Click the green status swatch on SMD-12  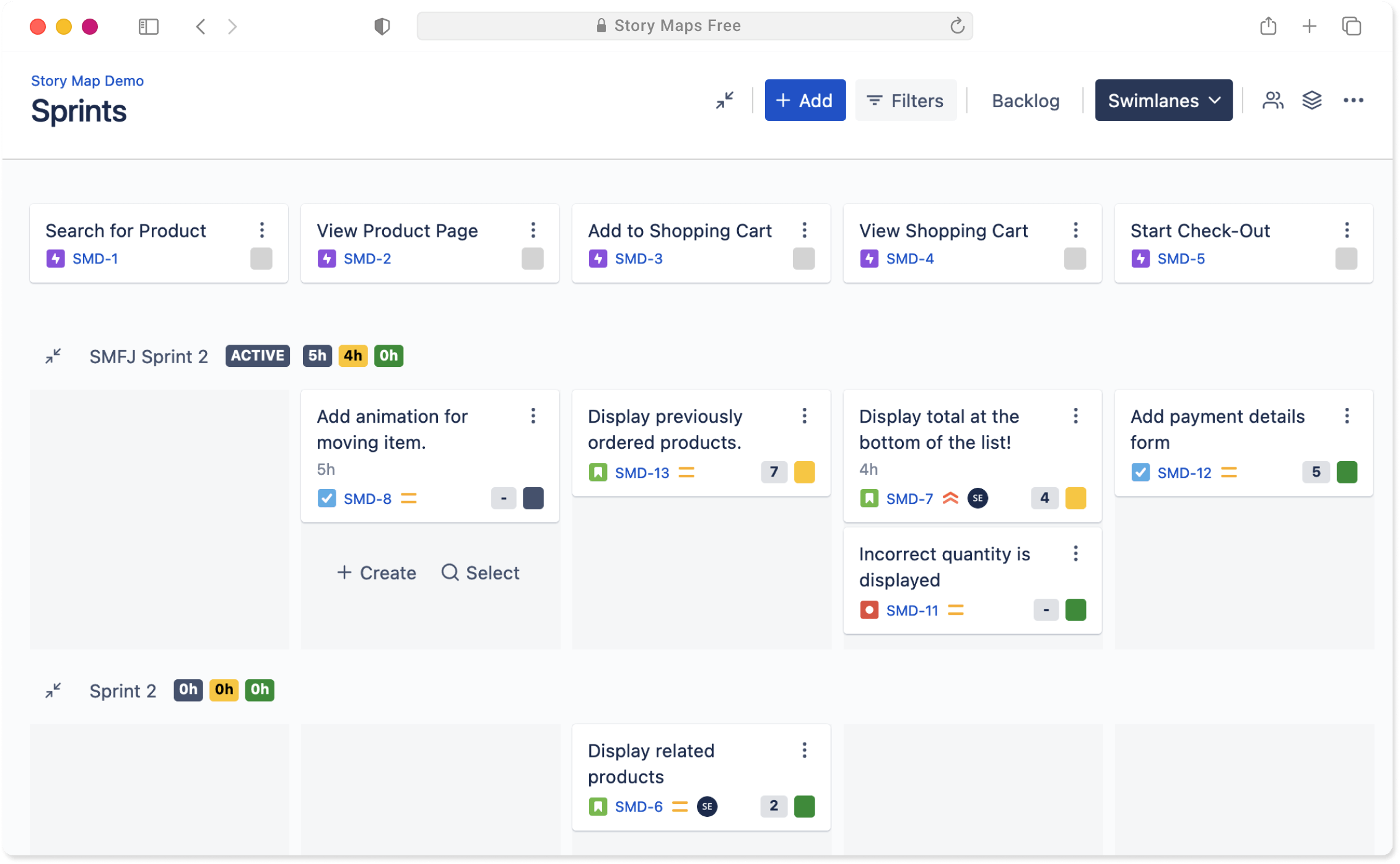coord(1347,472)
